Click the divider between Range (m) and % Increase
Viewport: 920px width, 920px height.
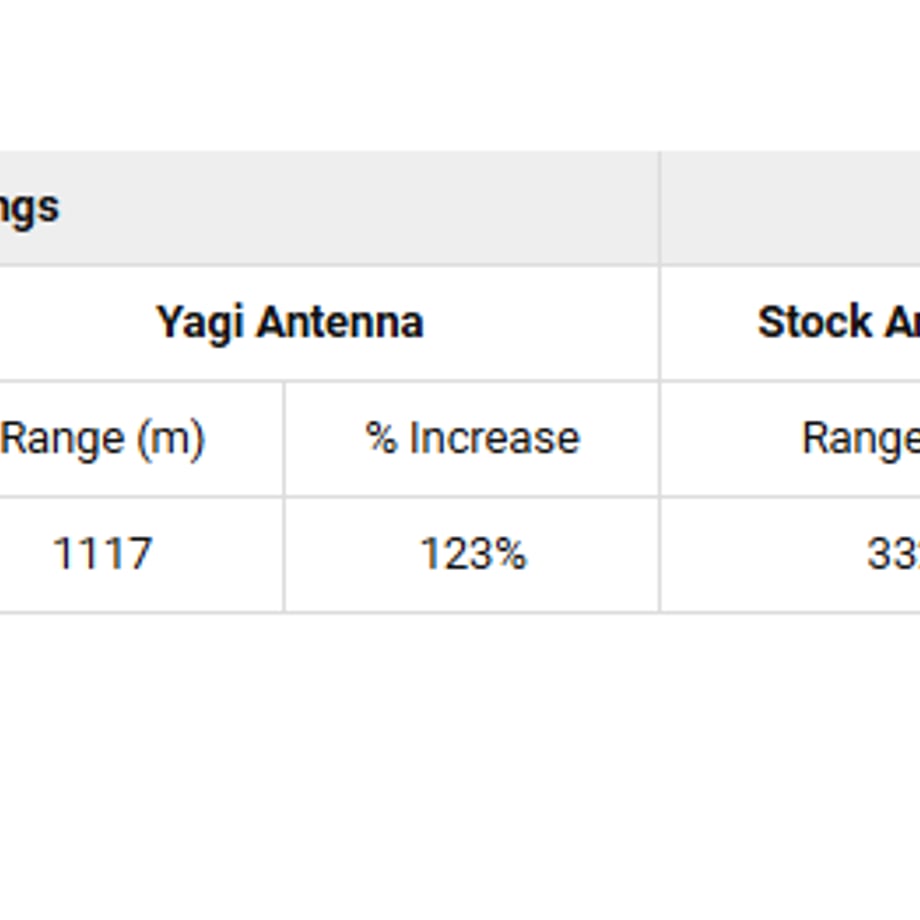[284, 496]
